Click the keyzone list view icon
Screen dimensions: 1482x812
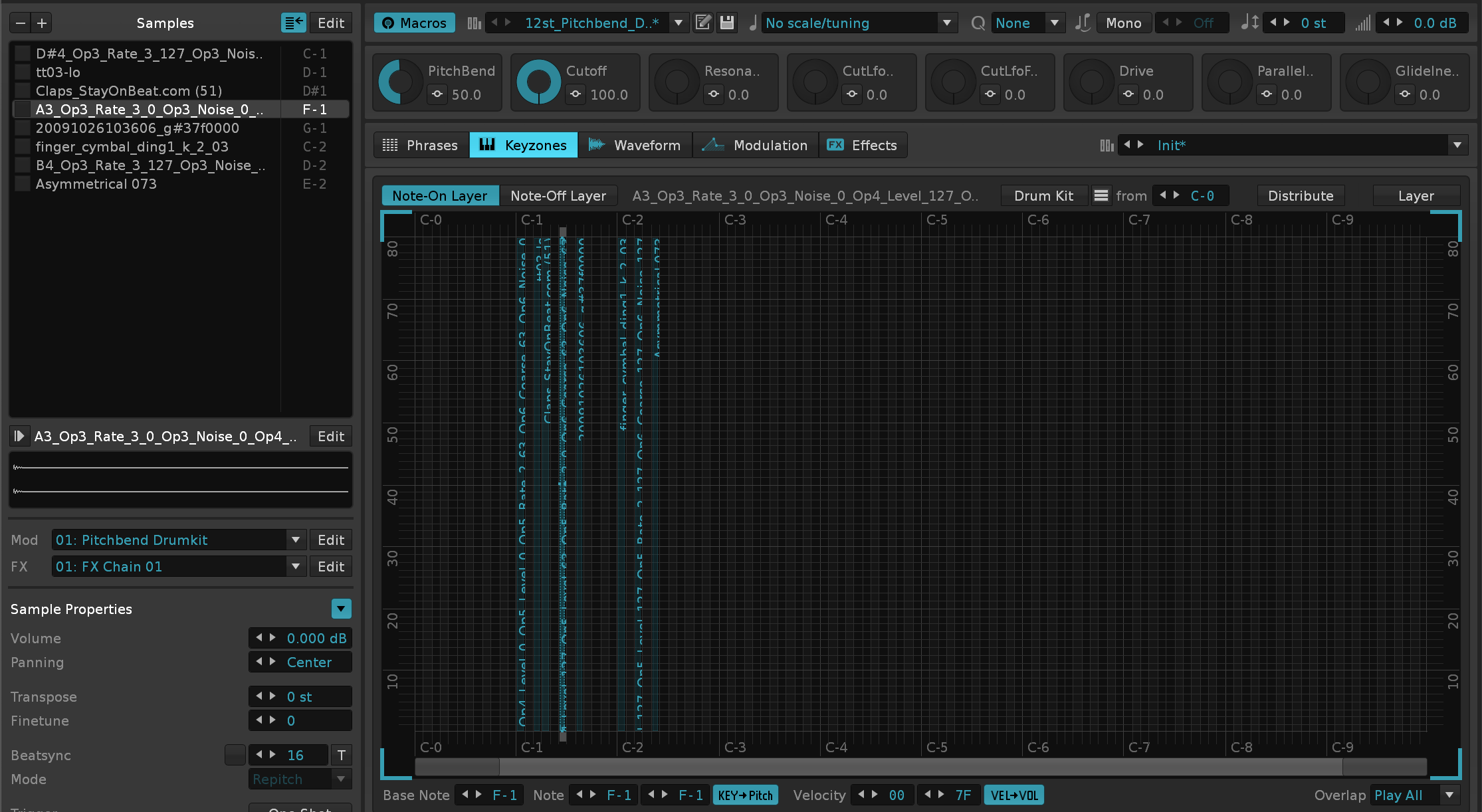click(x=1101, y=195)
